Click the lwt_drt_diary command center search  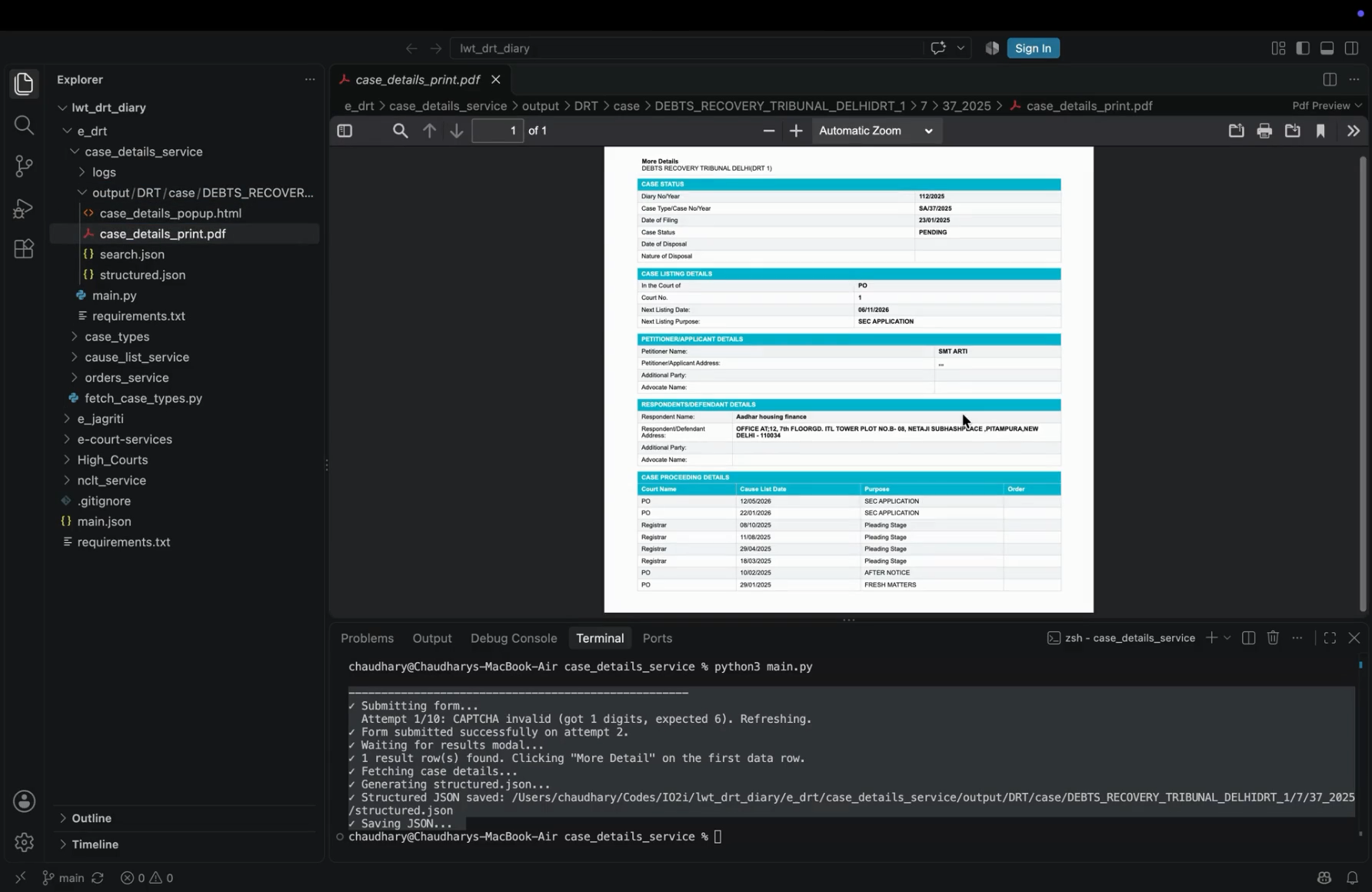[x=686, y=48]
